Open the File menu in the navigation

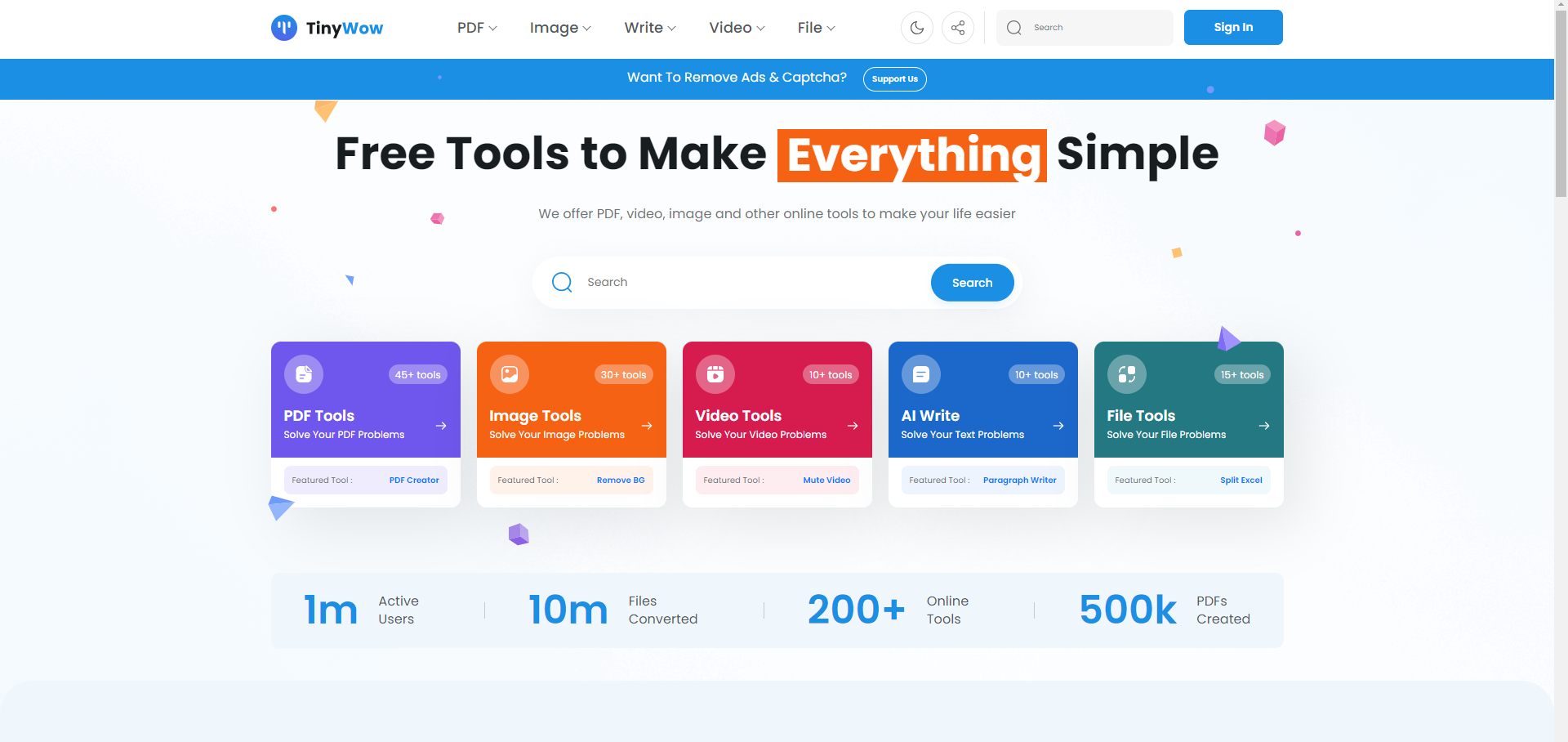(x=815, y=27)
